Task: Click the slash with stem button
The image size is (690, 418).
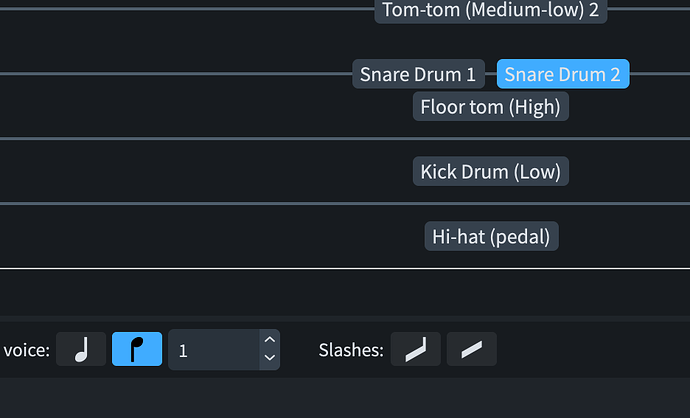Action: pos(415,349)
